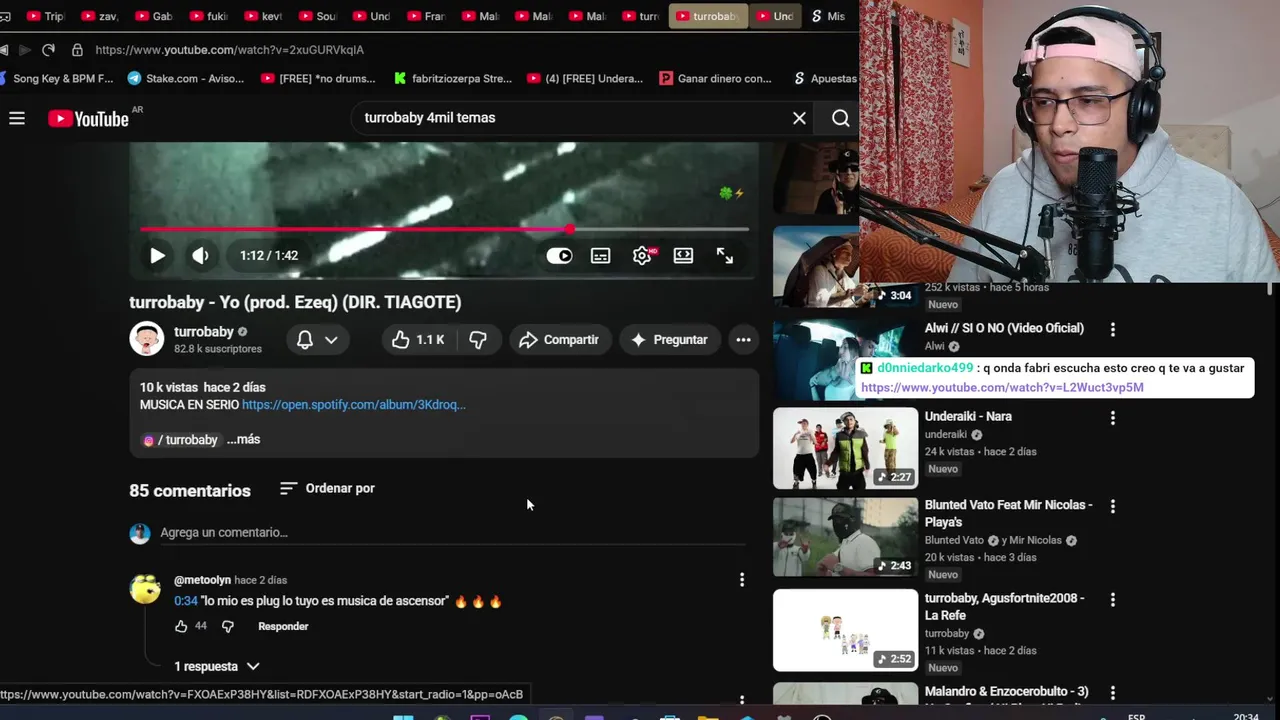Switch to the fukii browser tab
This screenshot has height=720, width=1280.
coord(207,16)
